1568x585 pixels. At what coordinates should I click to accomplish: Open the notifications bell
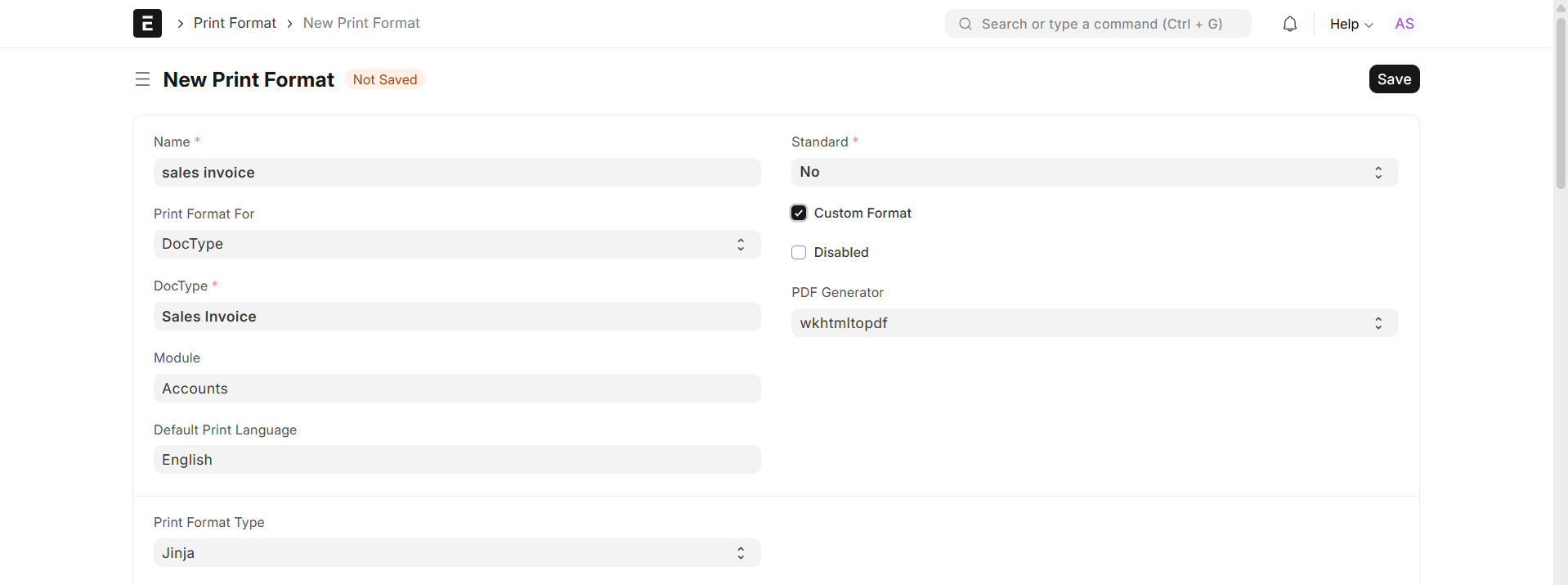click(x=1289, y=24)
